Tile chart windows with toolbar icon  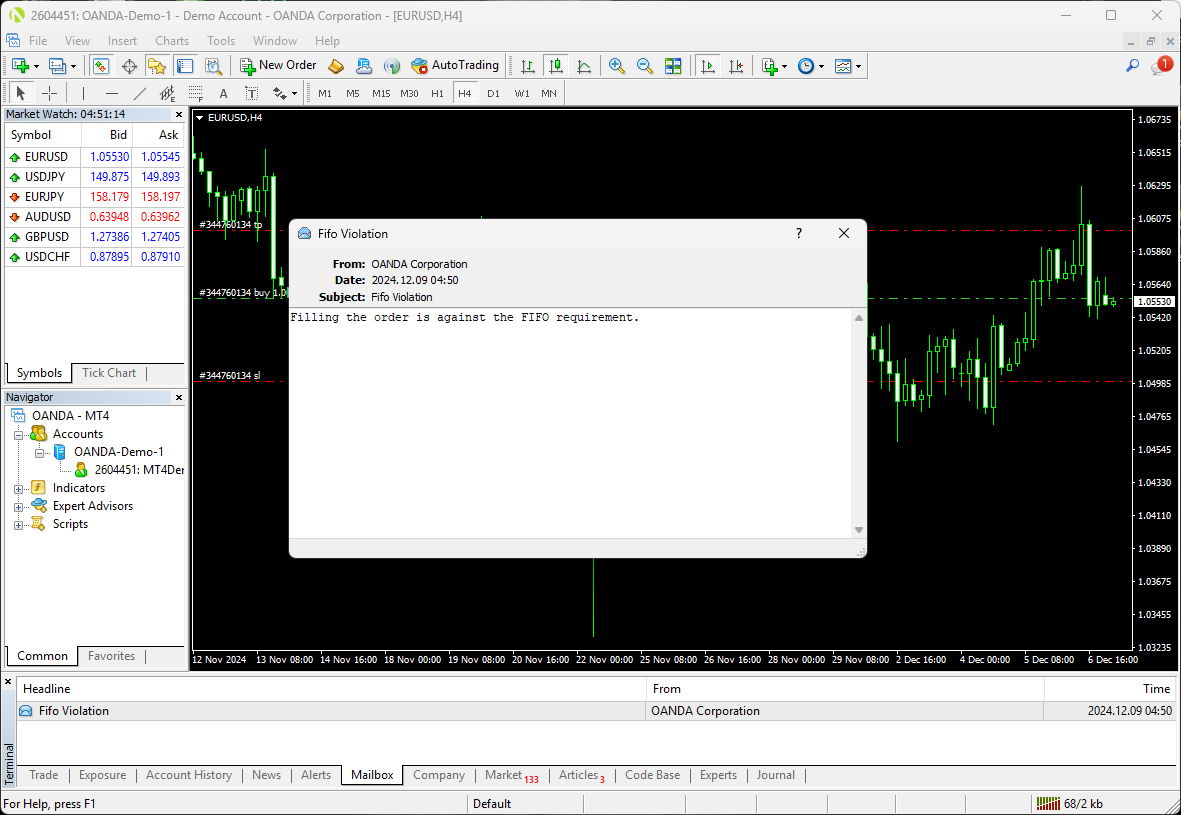673,66
